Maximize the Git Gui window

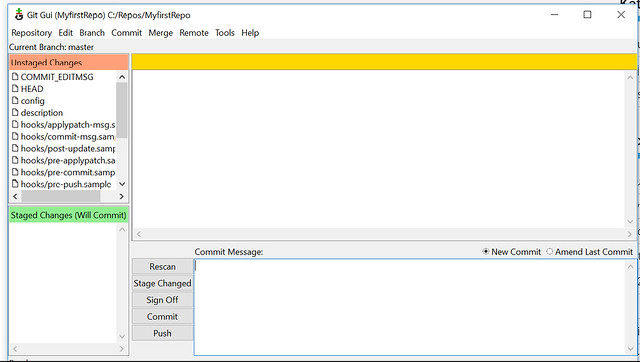pyautogui.click(x=587, y=15)
